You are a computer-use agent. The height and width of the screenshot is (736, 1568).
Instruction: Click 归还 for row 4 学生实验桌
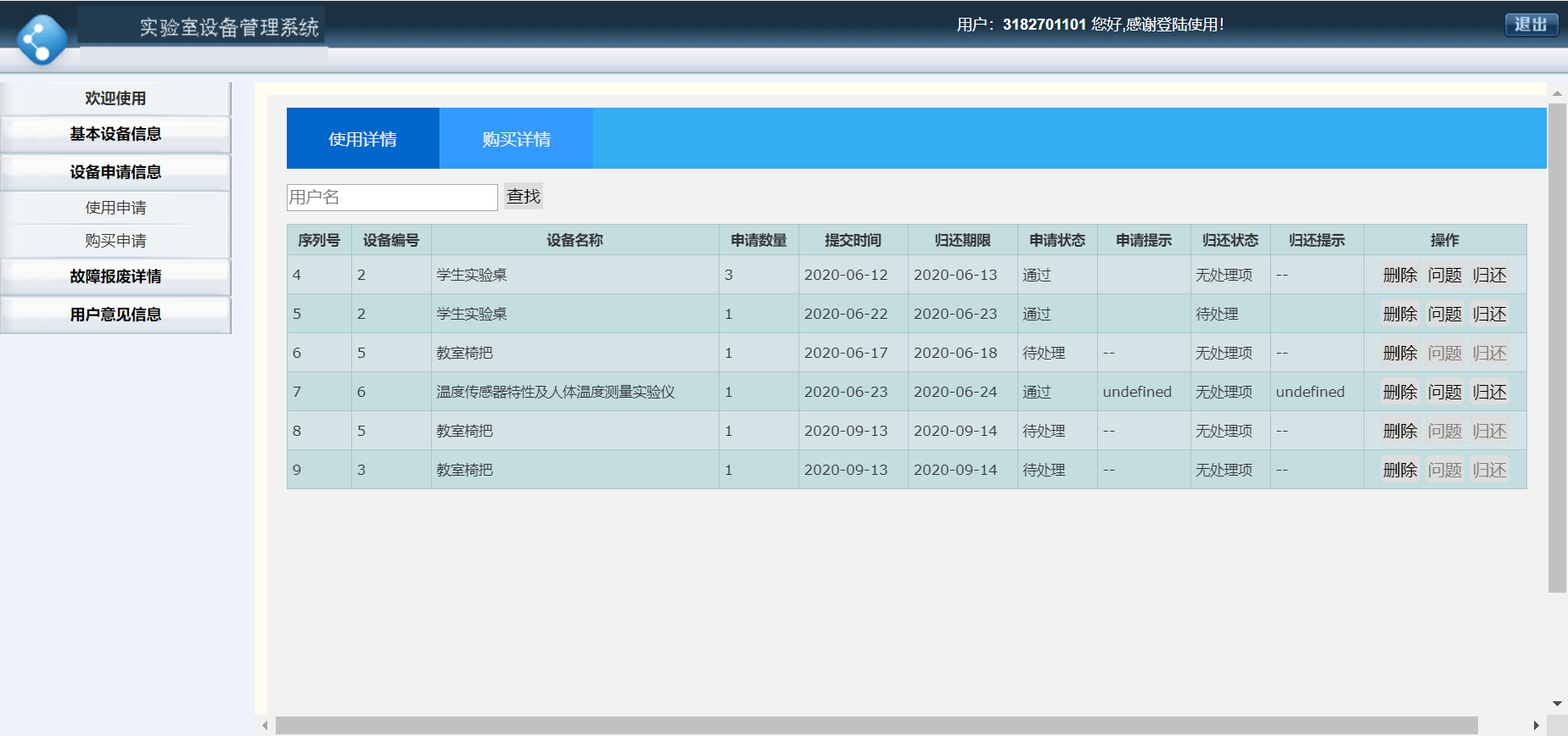[x=1490, y=275]
